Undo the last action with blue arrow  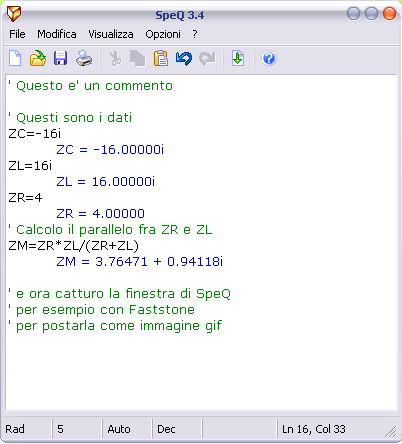(184, 59)
